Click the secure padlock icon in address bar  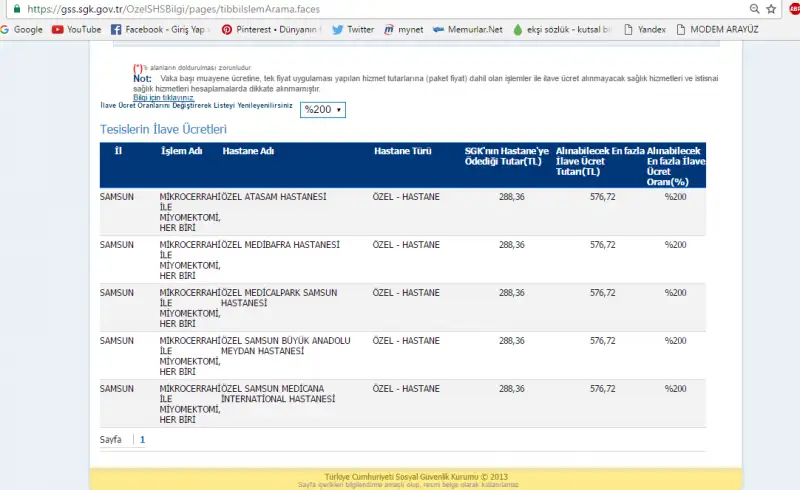click(x=15, y=8)
